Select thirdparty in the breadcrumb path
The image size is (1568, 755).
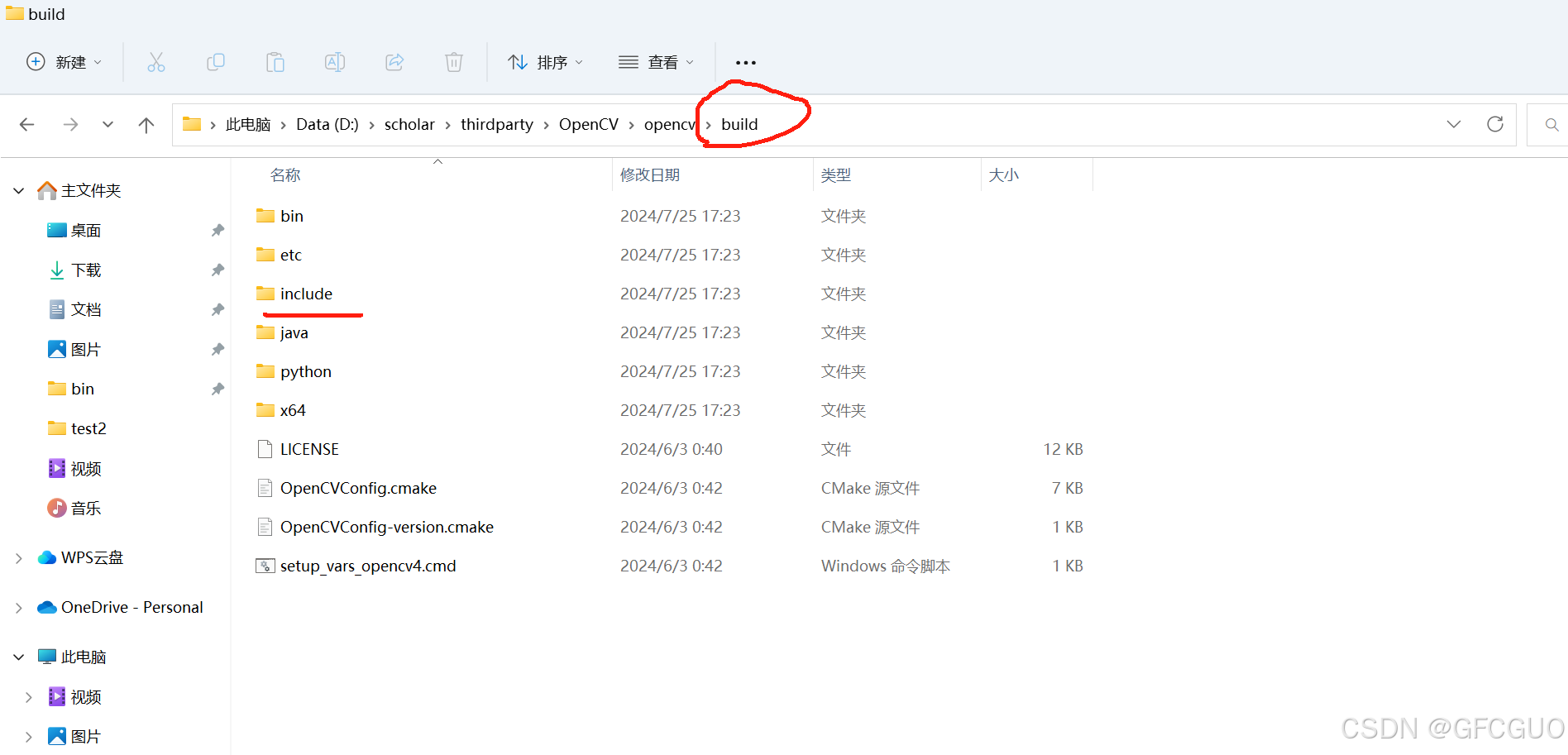tap(497, 124)
